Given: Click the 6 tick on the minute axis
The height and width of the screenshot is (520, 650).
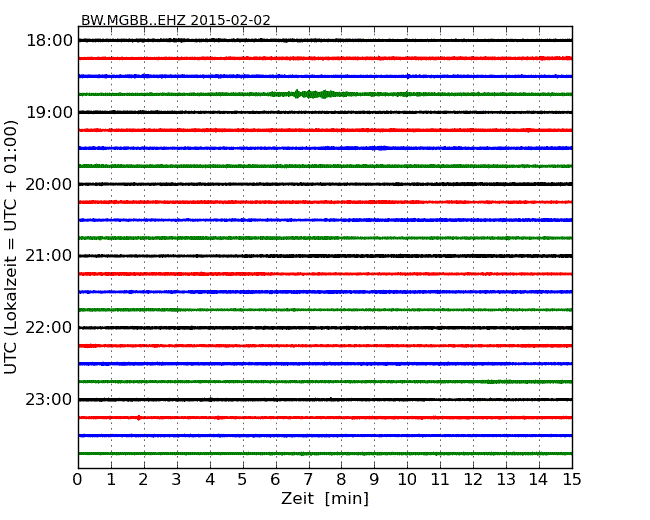Looking at the screenshot, I should click(x=275, y=480).
